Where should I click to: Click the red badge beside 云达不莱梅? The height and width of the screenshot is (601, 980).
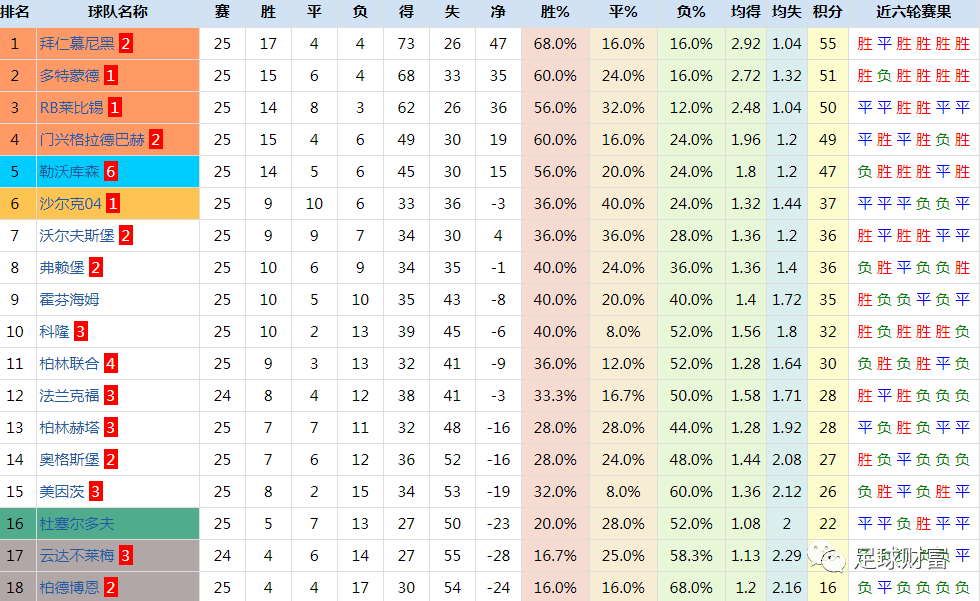[126, 555]
